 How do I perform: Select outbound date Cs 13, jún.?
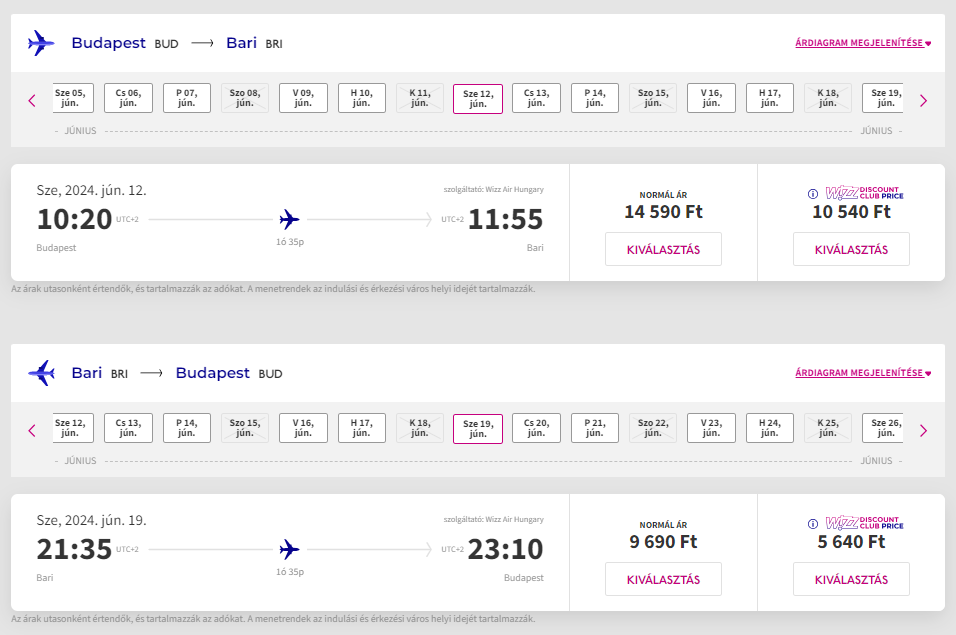coord(536,98)
